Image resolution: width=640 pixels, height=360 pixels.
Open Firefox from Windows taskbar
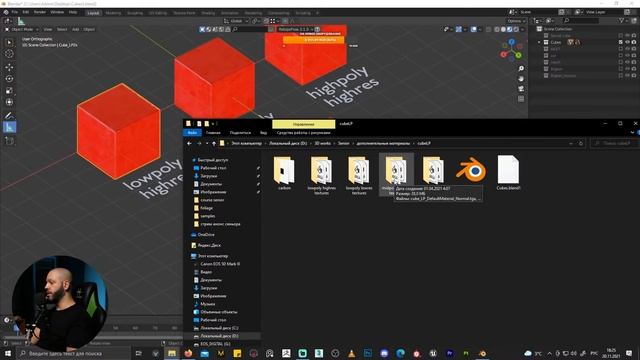[x=188, y=353]
